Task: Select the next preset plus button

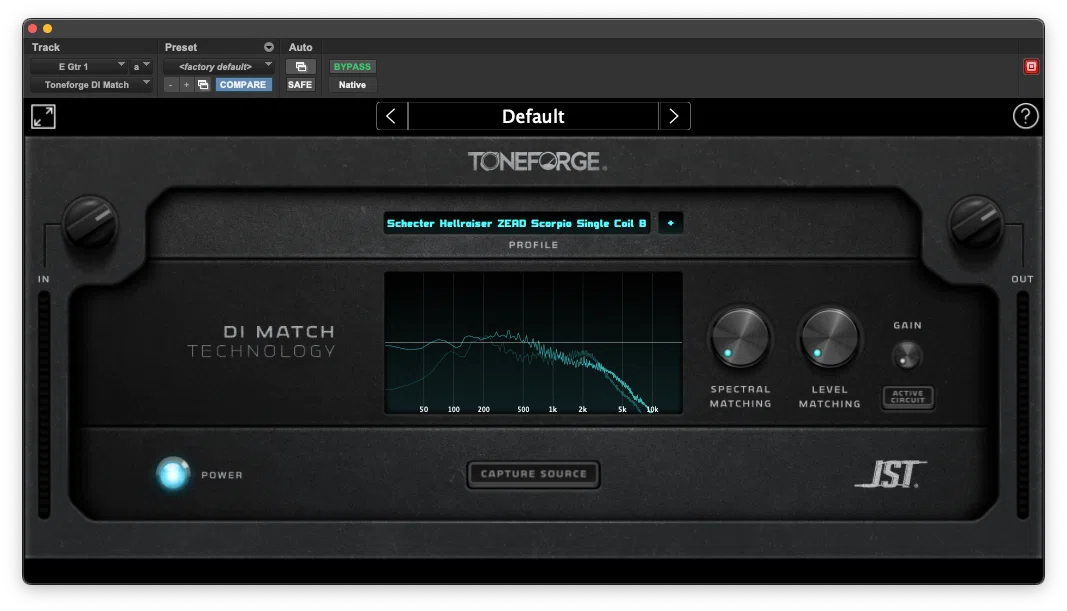Action: [186, 84]
